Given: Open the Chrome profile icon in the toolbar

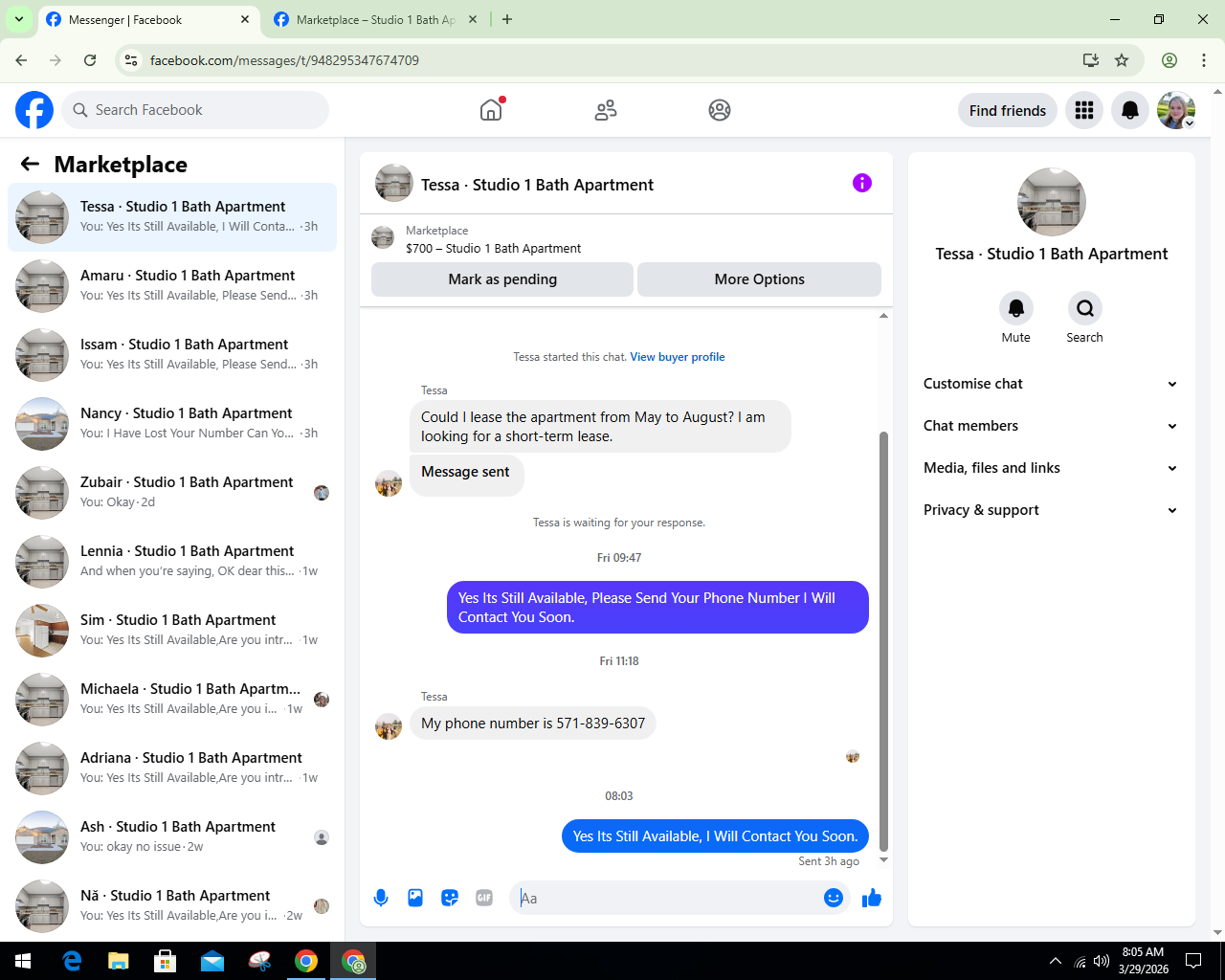Looking at the screenshot, I should click(x=1169, y=60).
